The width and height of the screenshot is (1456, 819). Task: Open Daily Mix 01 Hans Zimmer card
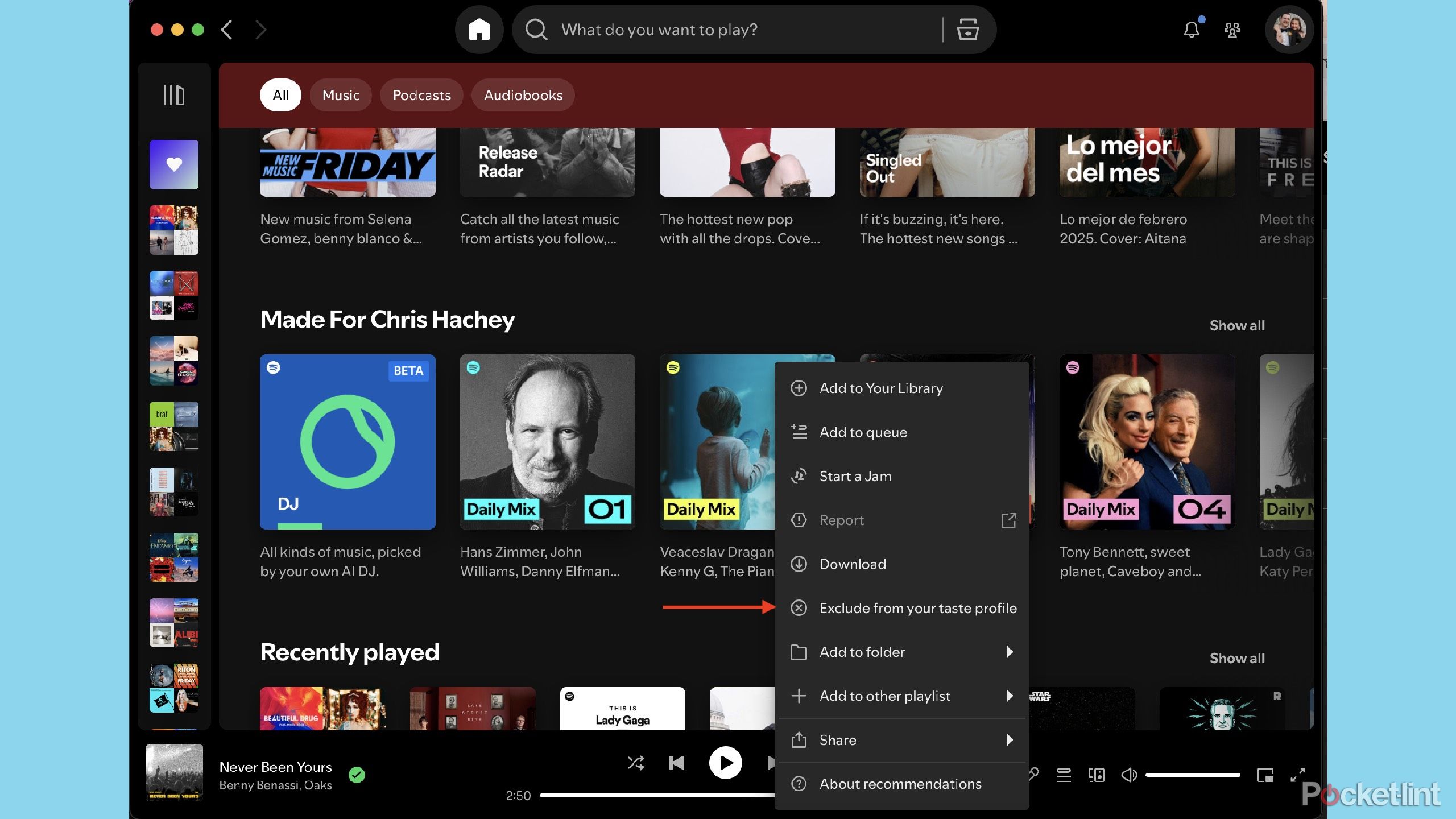tap(547, 468)
